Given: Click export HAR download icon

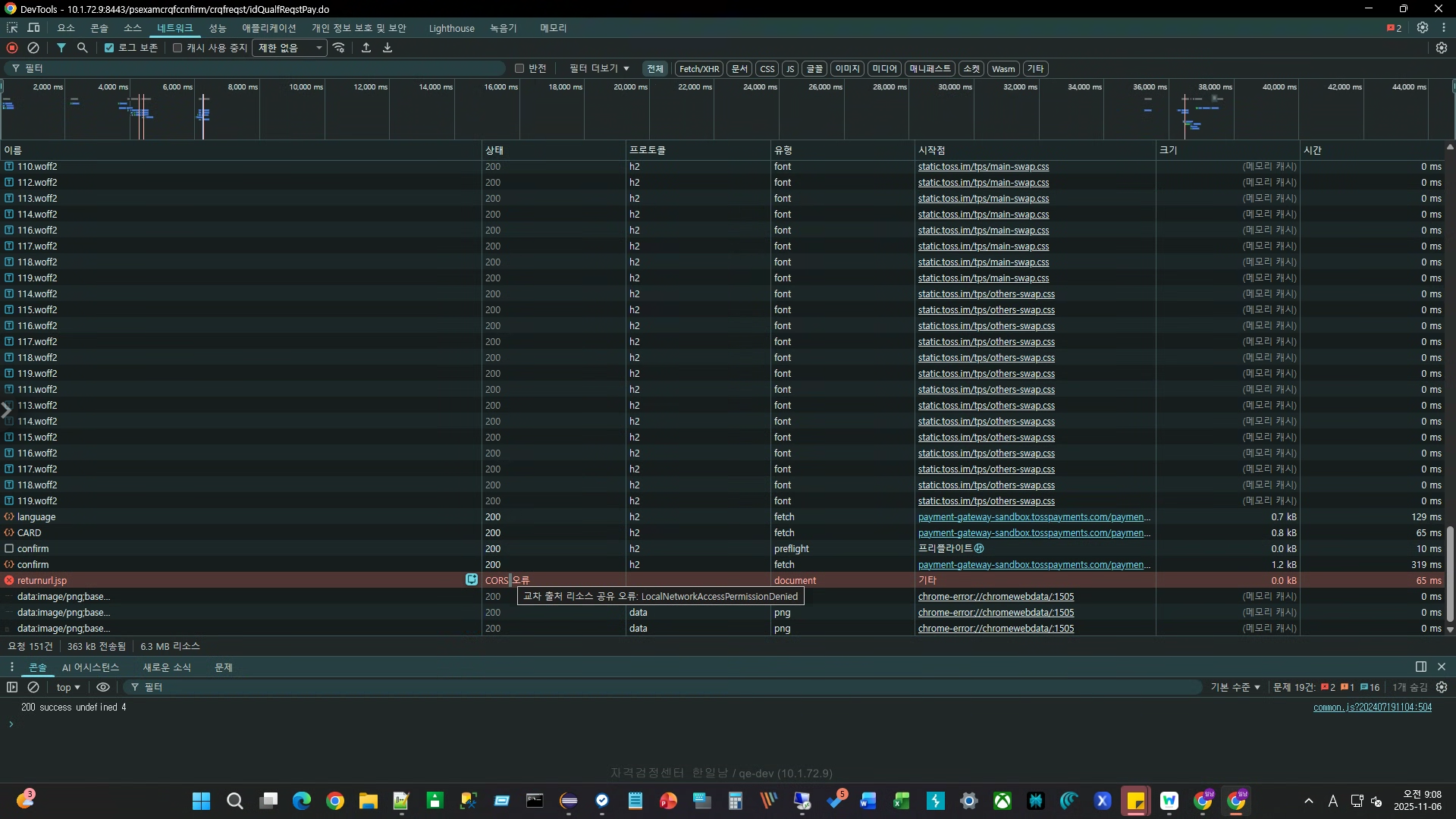Looking at the screenshot, I should click(x=388, y=48).
